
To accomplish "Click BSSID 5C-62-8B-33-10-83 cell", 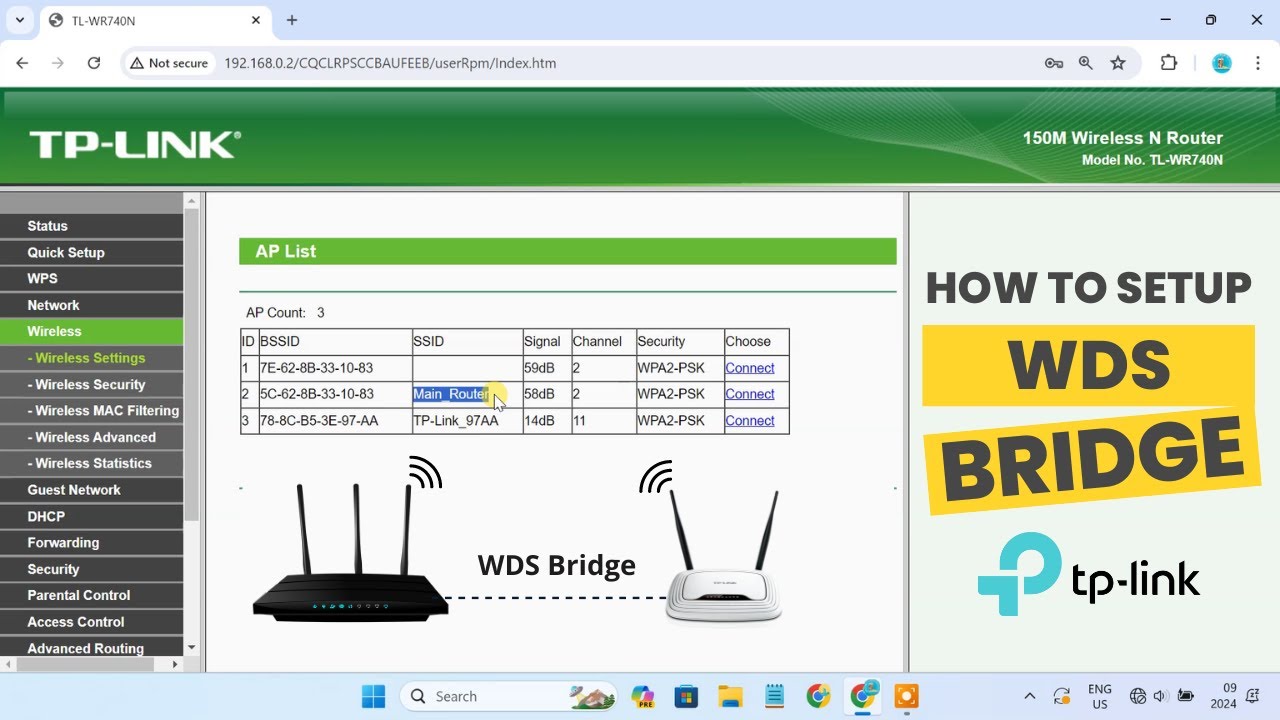I will tap(335, 394).
